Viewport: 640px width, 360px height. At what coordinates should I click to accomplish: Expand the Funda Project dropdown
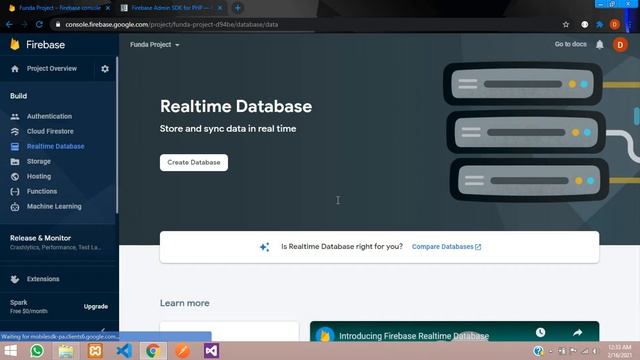(155, 44)
